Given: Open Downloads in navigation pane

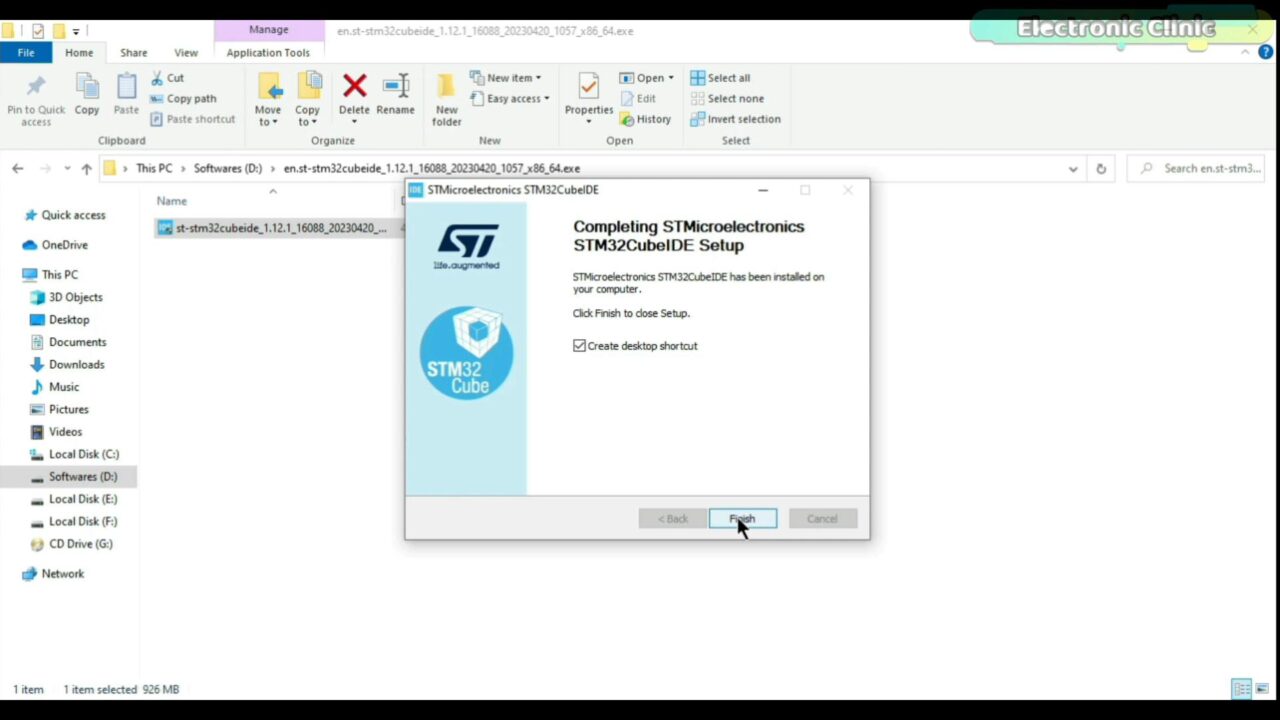Looking at the screenshot, I should (76, 365).
